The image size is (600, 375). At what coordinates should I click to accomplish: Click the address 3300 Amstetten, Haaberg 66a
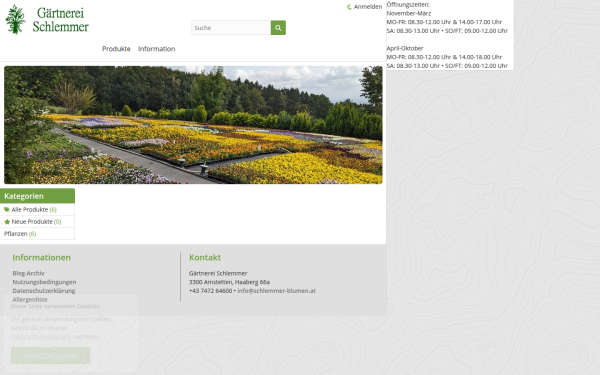[229, 282]
